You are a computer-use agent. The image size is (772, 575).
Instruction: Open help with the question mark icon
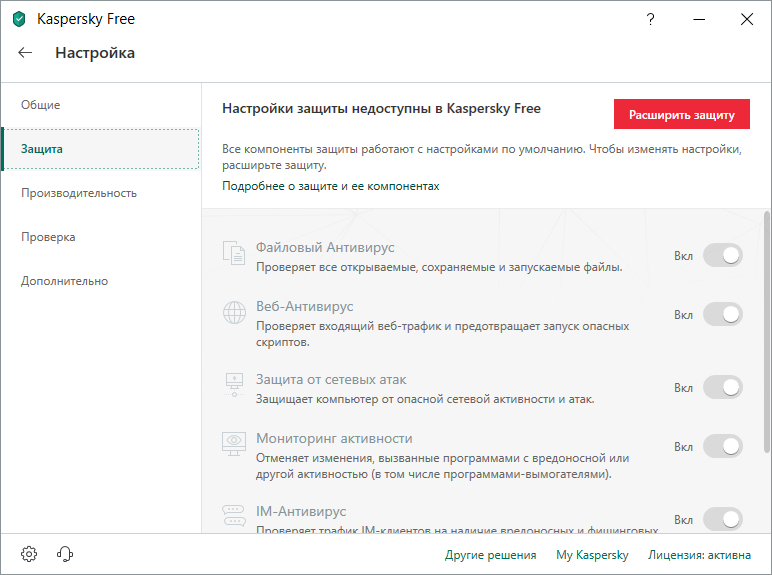651,19
